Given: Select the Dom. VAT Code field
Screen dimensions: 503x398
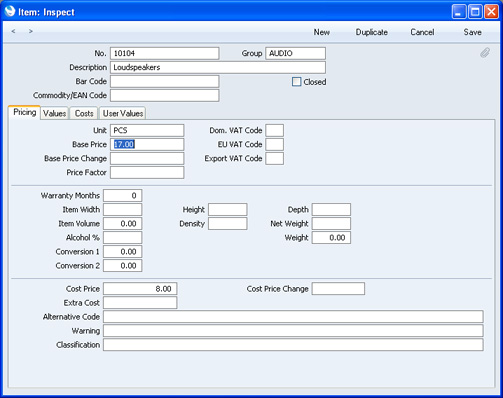Looking at the screenshot, I should click(275, 130).
